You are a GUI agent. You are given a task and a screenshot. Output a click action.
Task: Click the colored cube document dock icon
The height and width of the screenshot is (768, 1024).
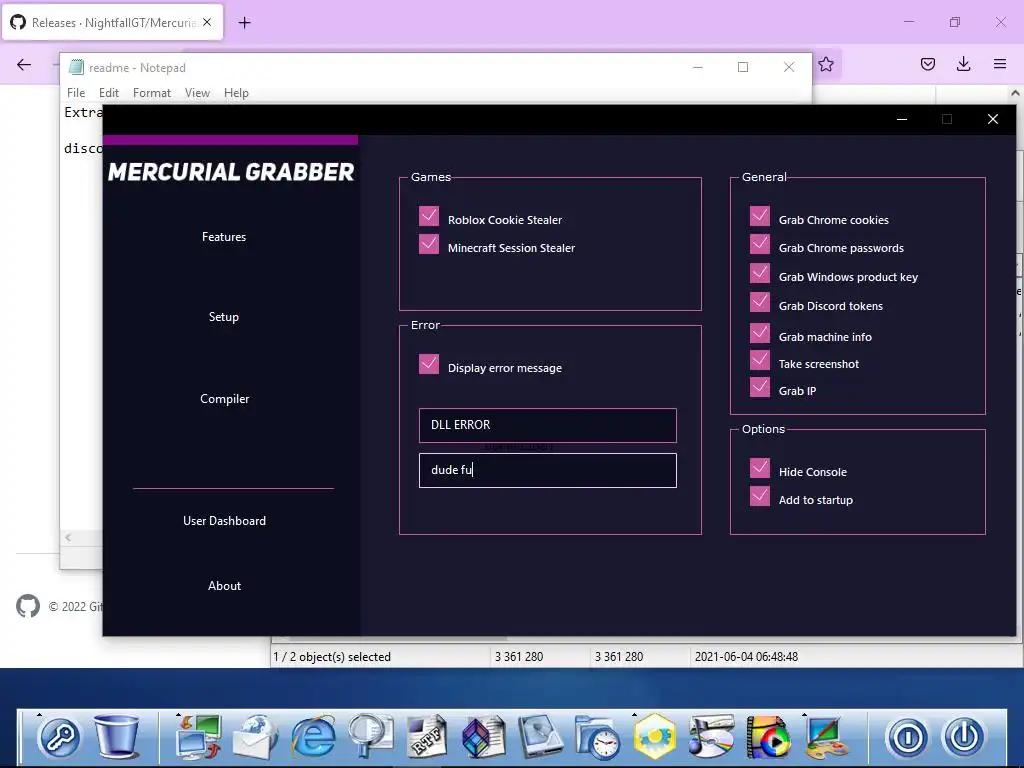click(x=484, y=737)
